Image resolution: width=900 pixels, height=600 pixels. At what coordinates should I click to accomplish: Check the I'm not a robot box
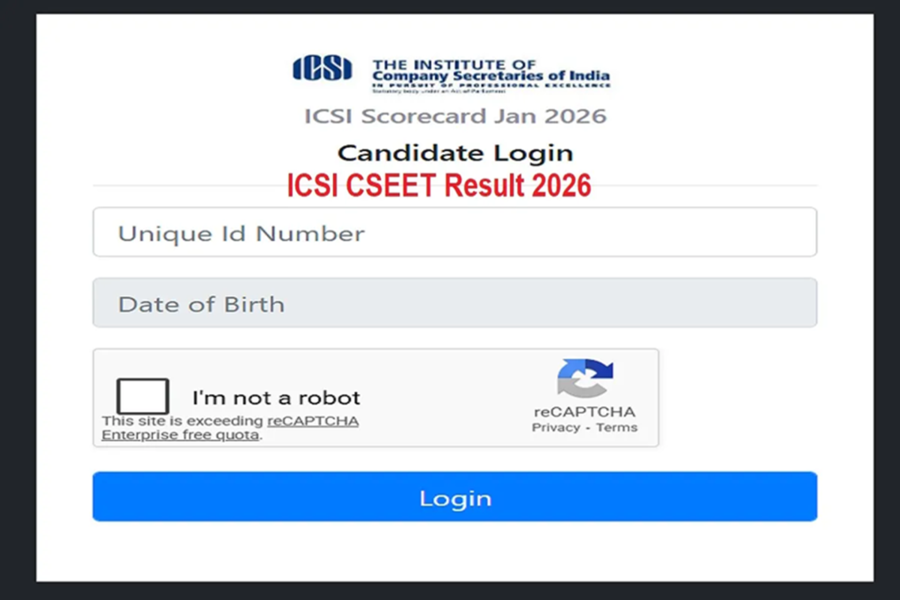142,396
